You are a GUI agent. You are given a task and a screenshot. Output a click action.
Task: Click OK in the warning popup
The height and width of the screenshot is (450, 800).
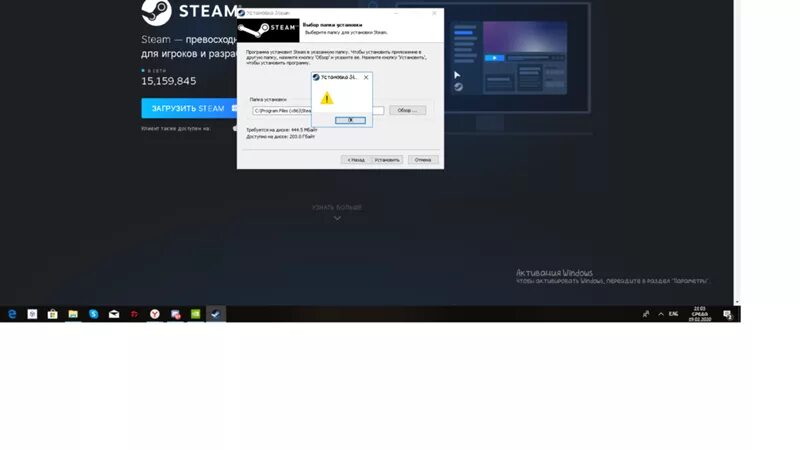coord(350,120)
